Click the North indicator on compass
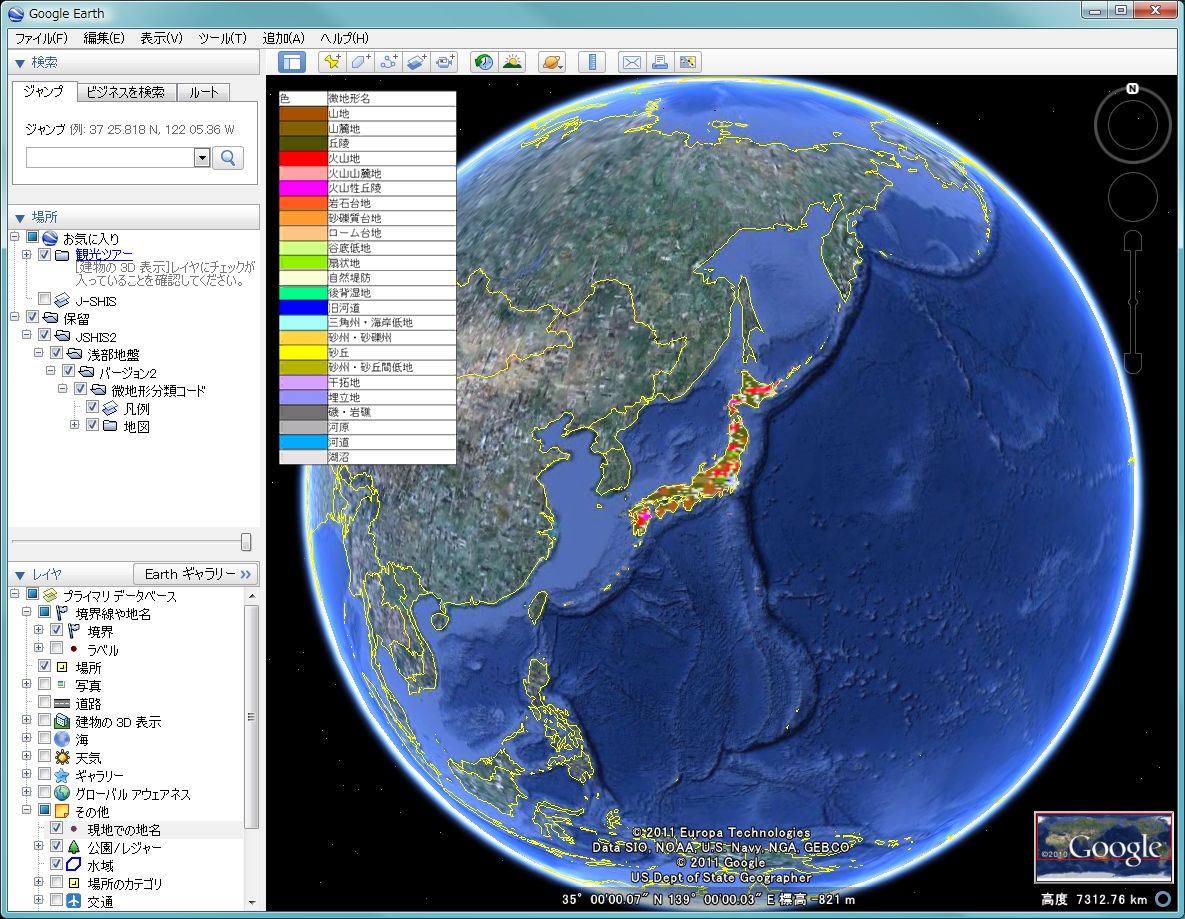 [1132, 88]
